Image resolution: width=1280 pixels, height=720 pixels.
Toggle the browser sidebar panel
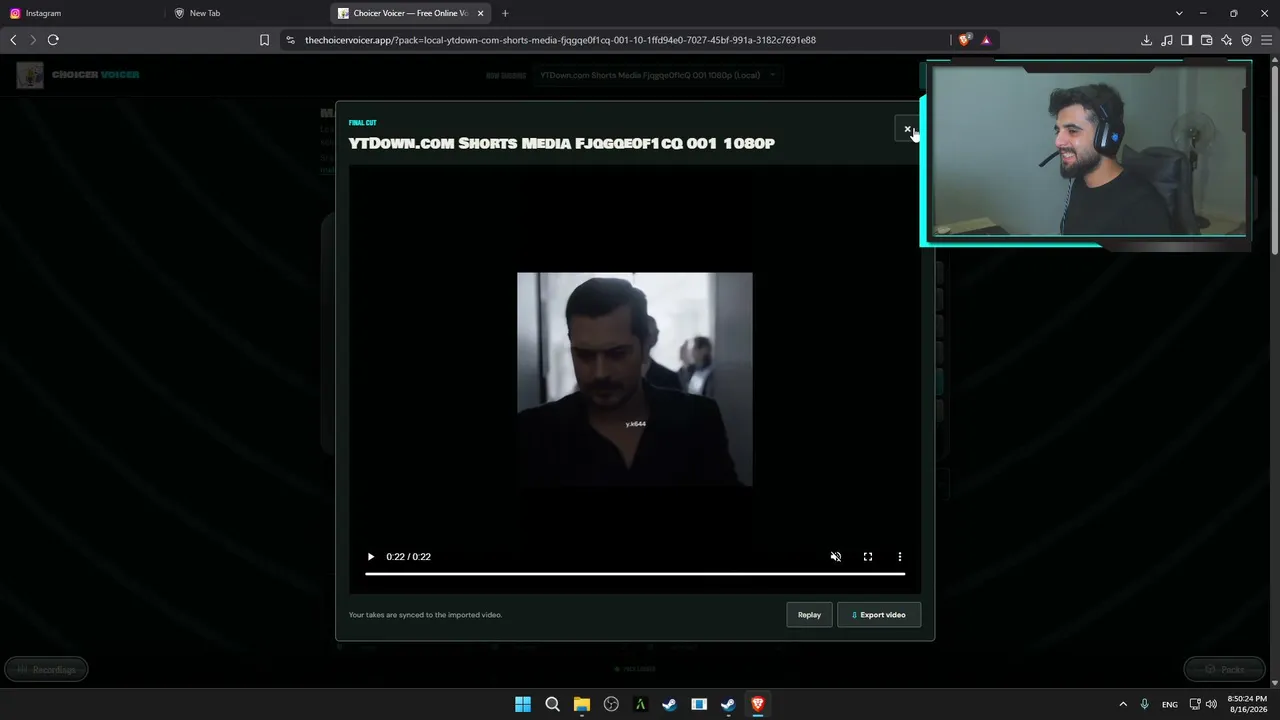(1187, 40)
